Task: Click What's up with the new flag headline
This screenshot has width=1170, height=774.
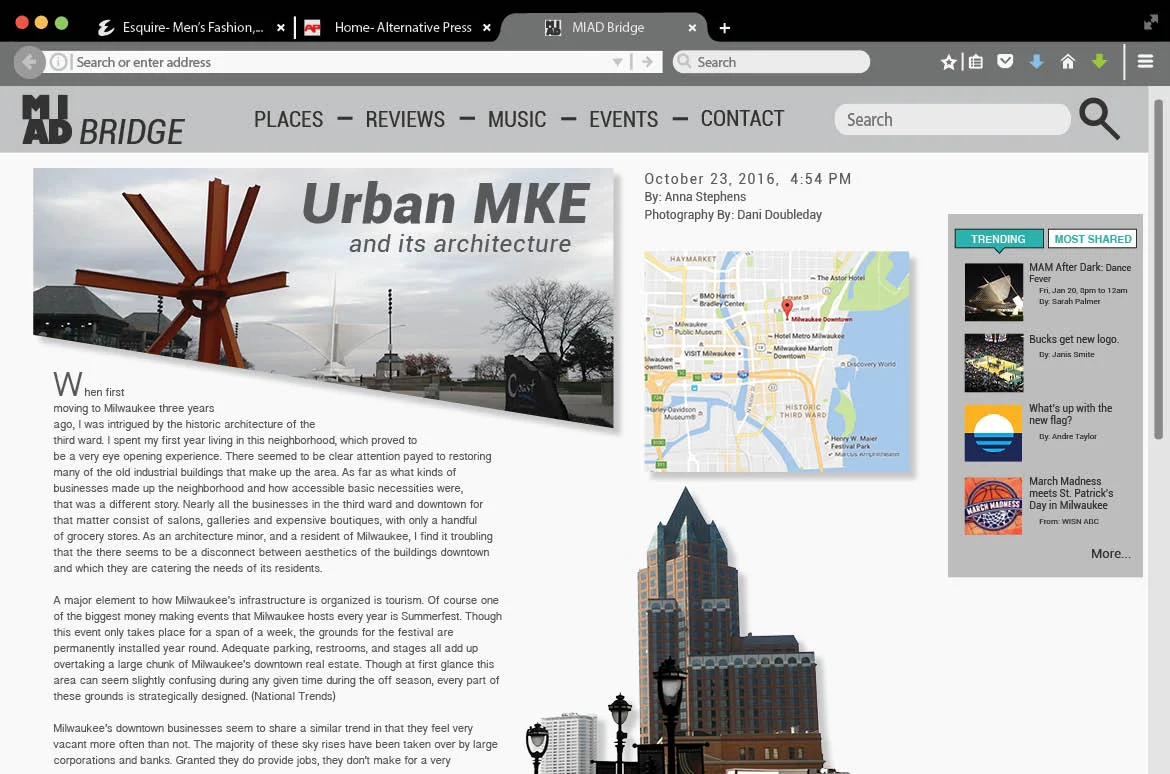Action: [x=1071, y=414]
